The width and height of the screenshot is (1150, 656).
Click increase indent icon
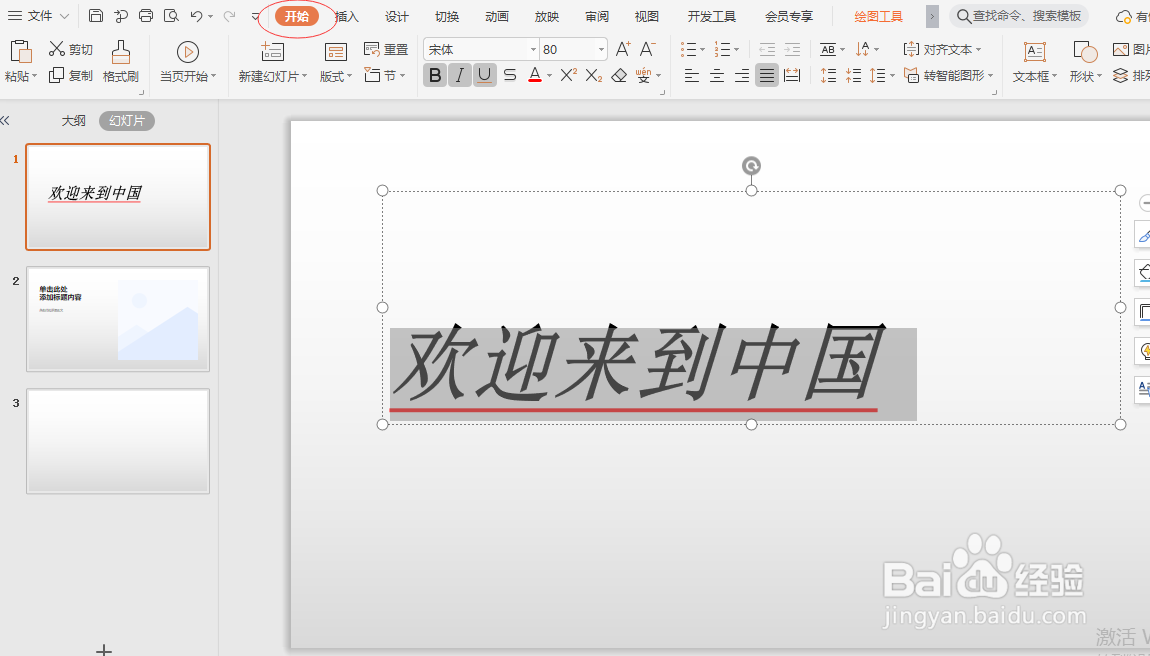(792, 49)
